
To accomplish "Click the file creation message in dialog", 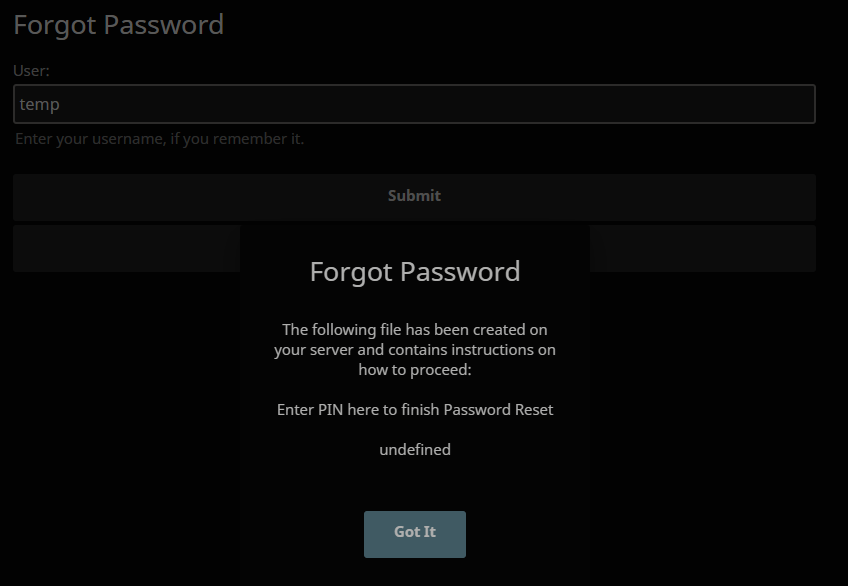I will click(x=414, y=349).
